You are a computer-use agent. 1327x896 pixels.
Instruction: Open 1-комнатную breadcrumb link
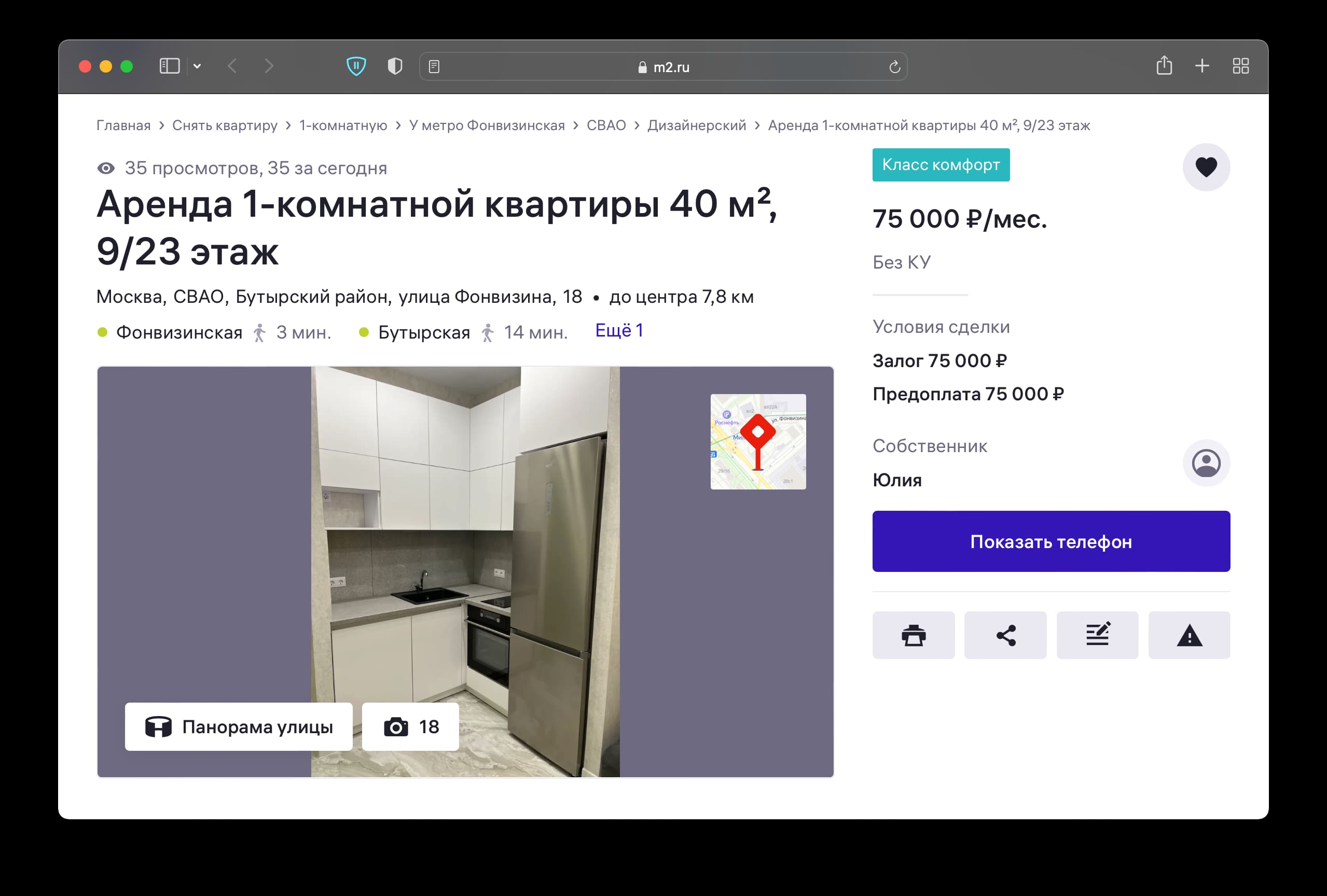tap(343, 125)
